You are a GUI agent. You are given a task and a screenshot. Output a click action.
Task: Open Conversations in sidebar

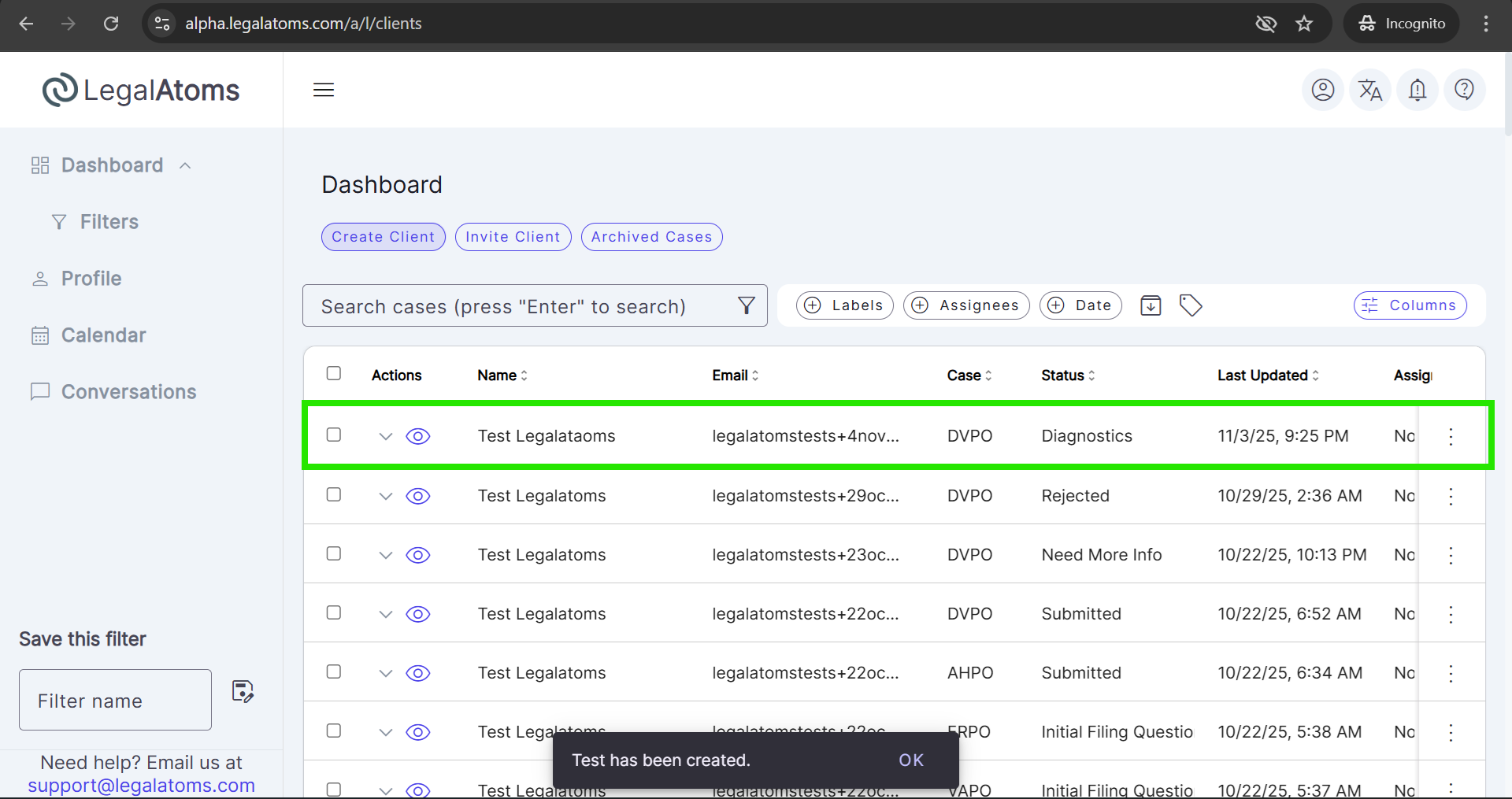coord(128,392)
